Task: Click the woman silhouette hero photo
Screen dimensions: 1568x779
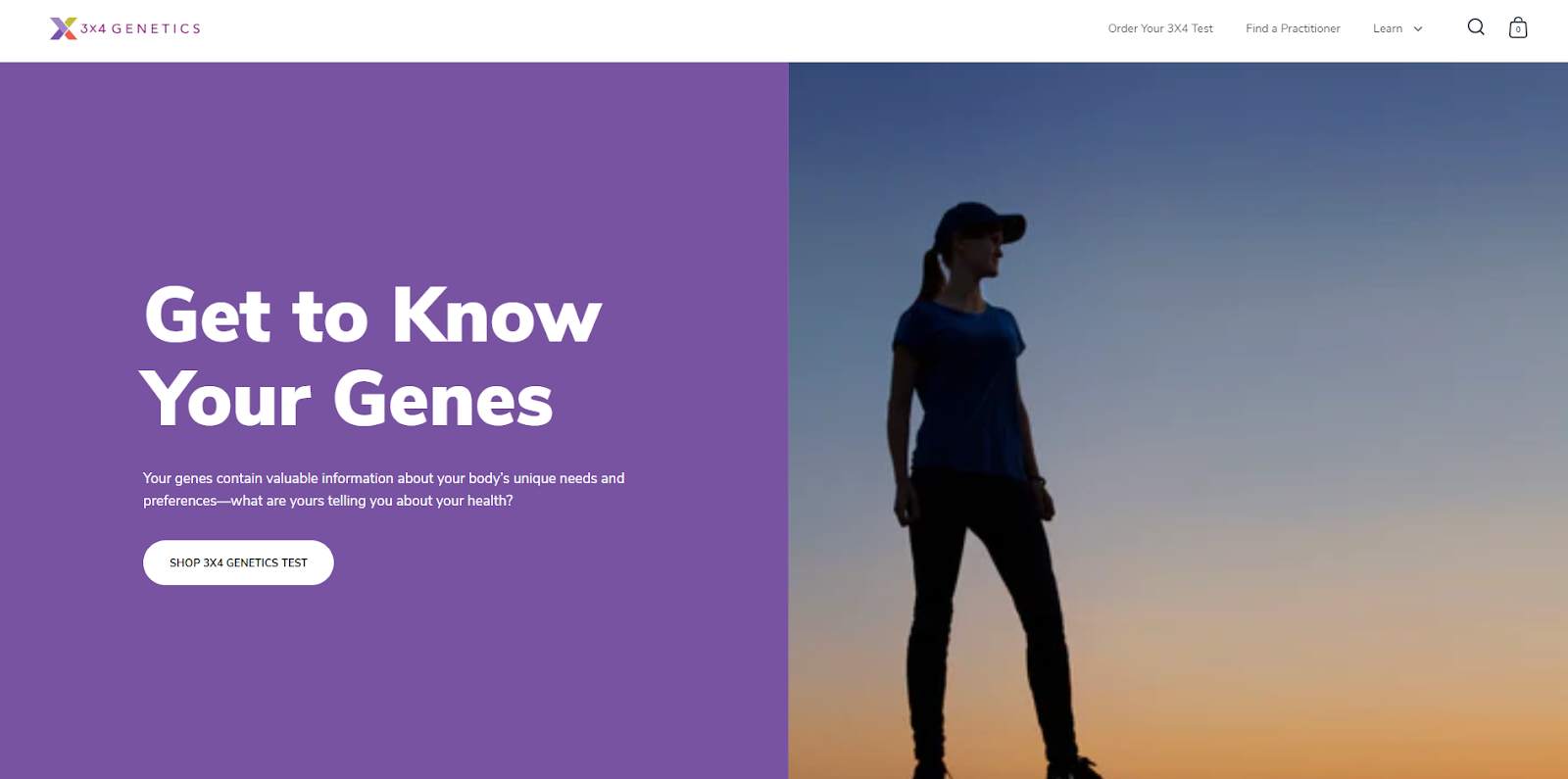Action: [1178, 420]
